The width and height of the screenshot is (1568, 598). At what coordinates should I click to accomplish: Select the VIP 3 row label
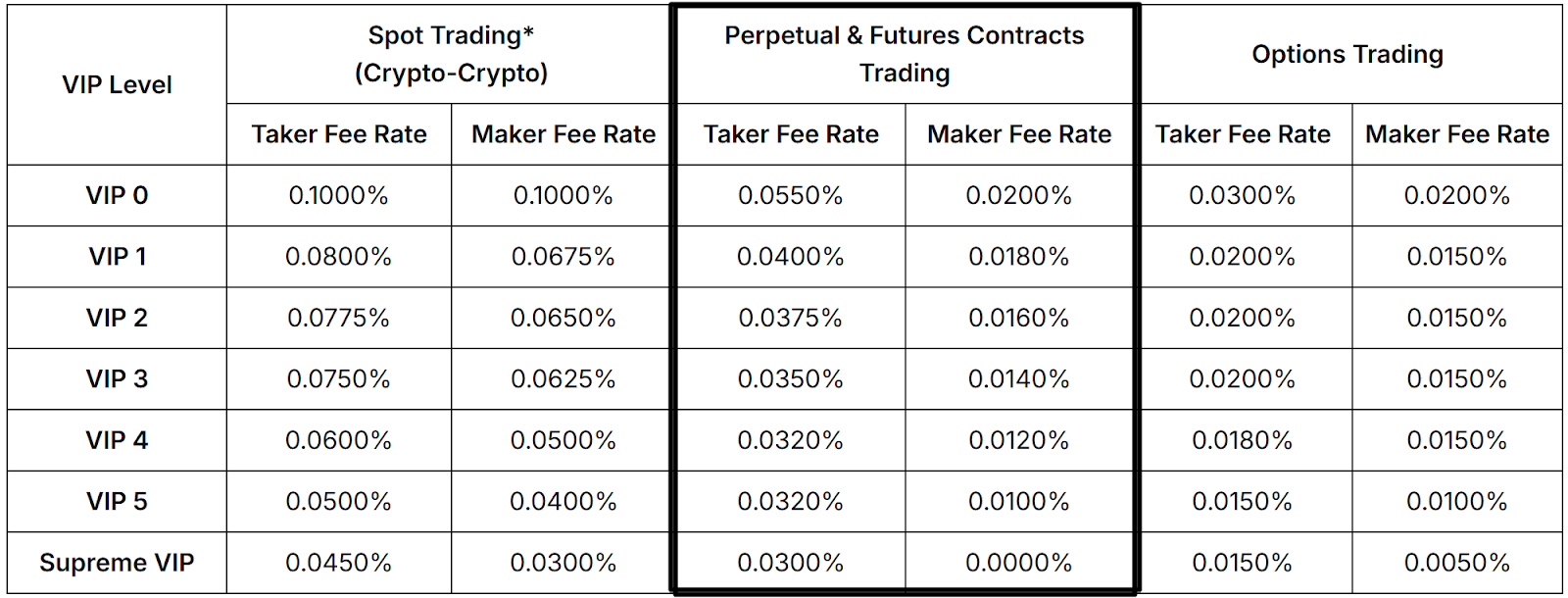pyautogui.click(x=117, y=379)
